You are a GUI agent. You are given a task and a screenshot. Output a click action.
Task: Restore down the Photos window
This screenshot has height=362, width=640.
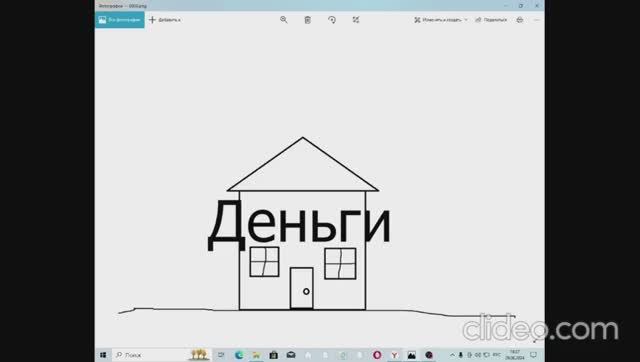tap(521, 6)
